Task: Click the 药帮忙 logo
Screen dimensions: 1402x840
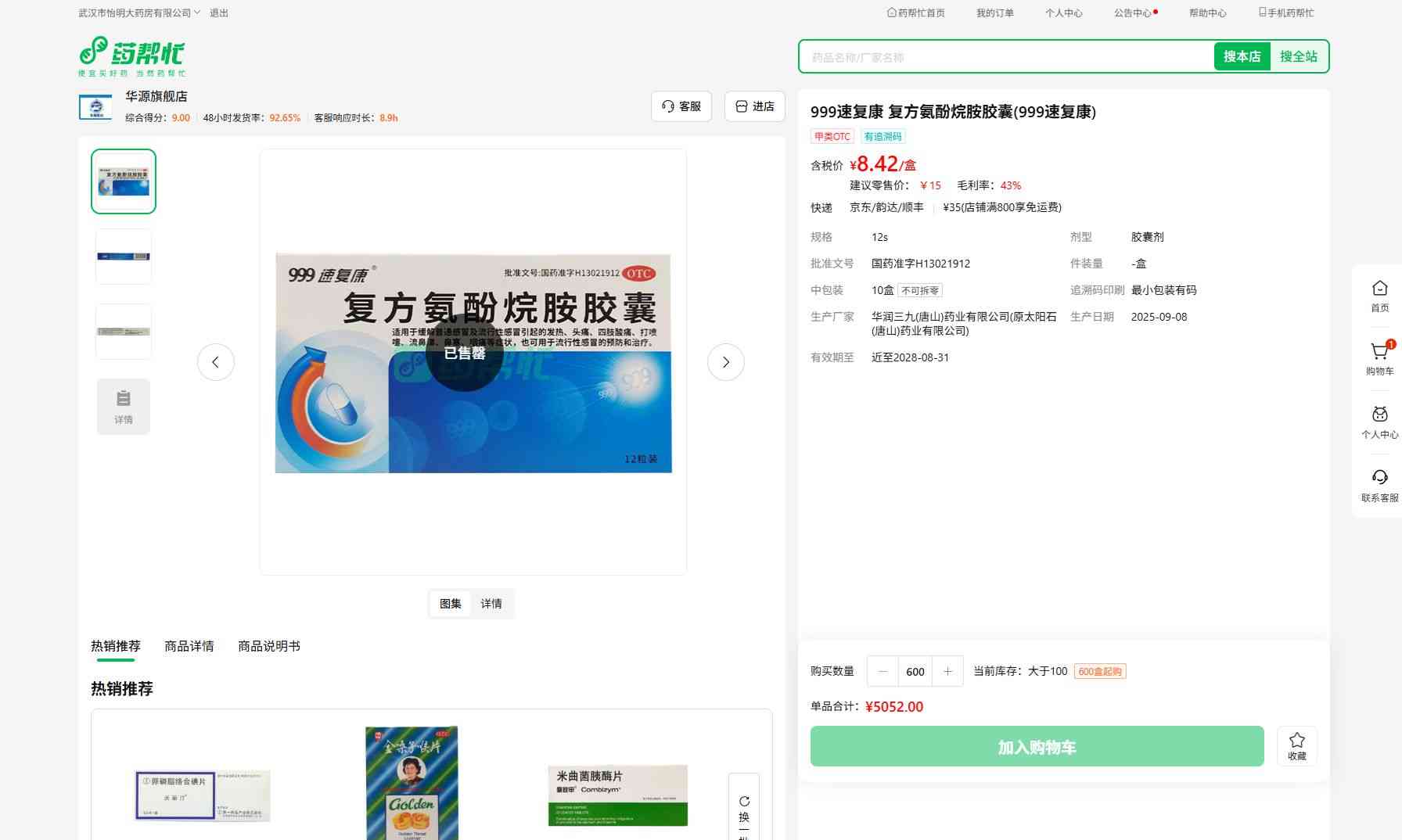Action: (132, 56)
